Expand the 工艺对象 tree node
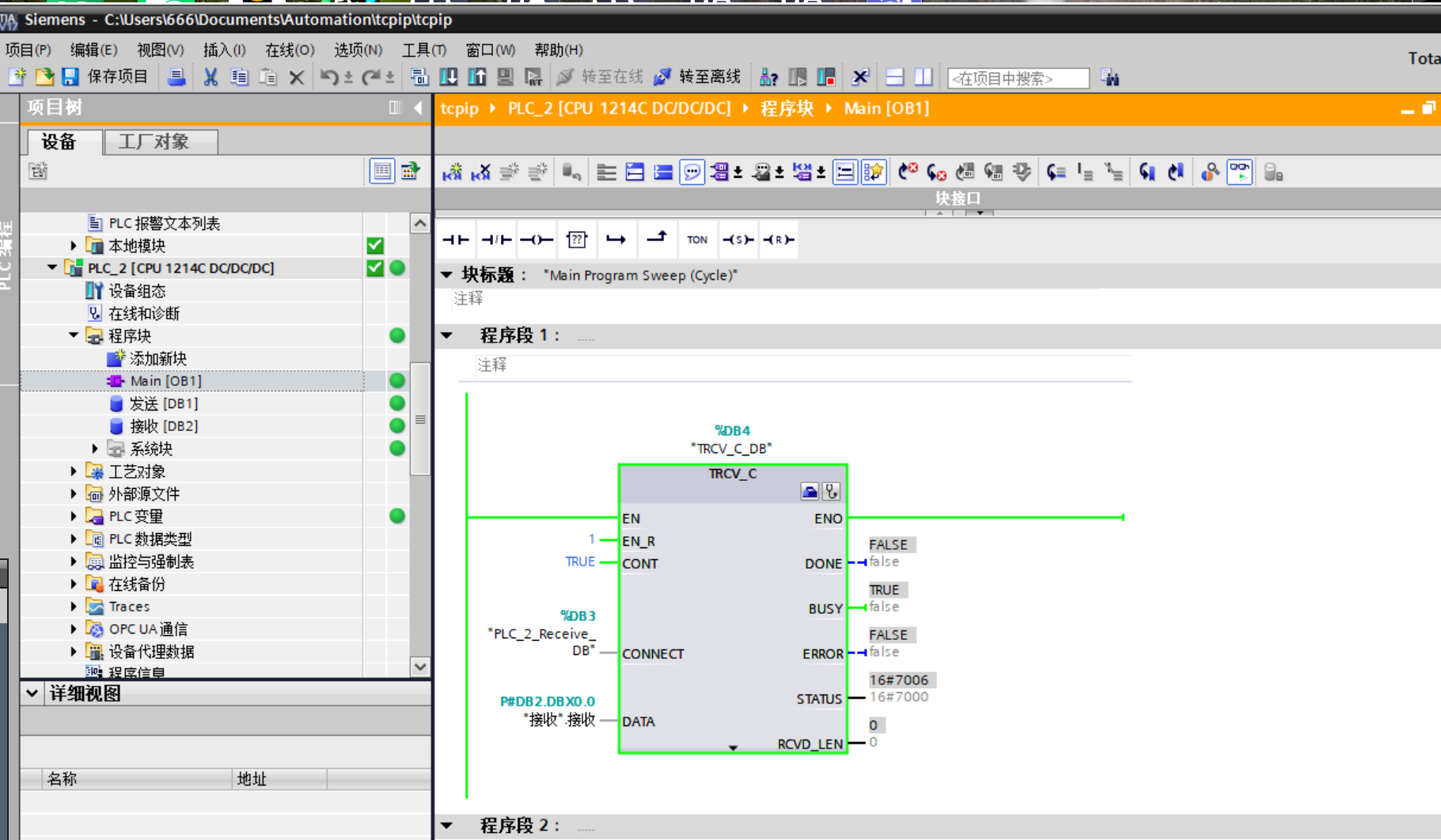1441x840 pixels. click(x=74, y=471)
